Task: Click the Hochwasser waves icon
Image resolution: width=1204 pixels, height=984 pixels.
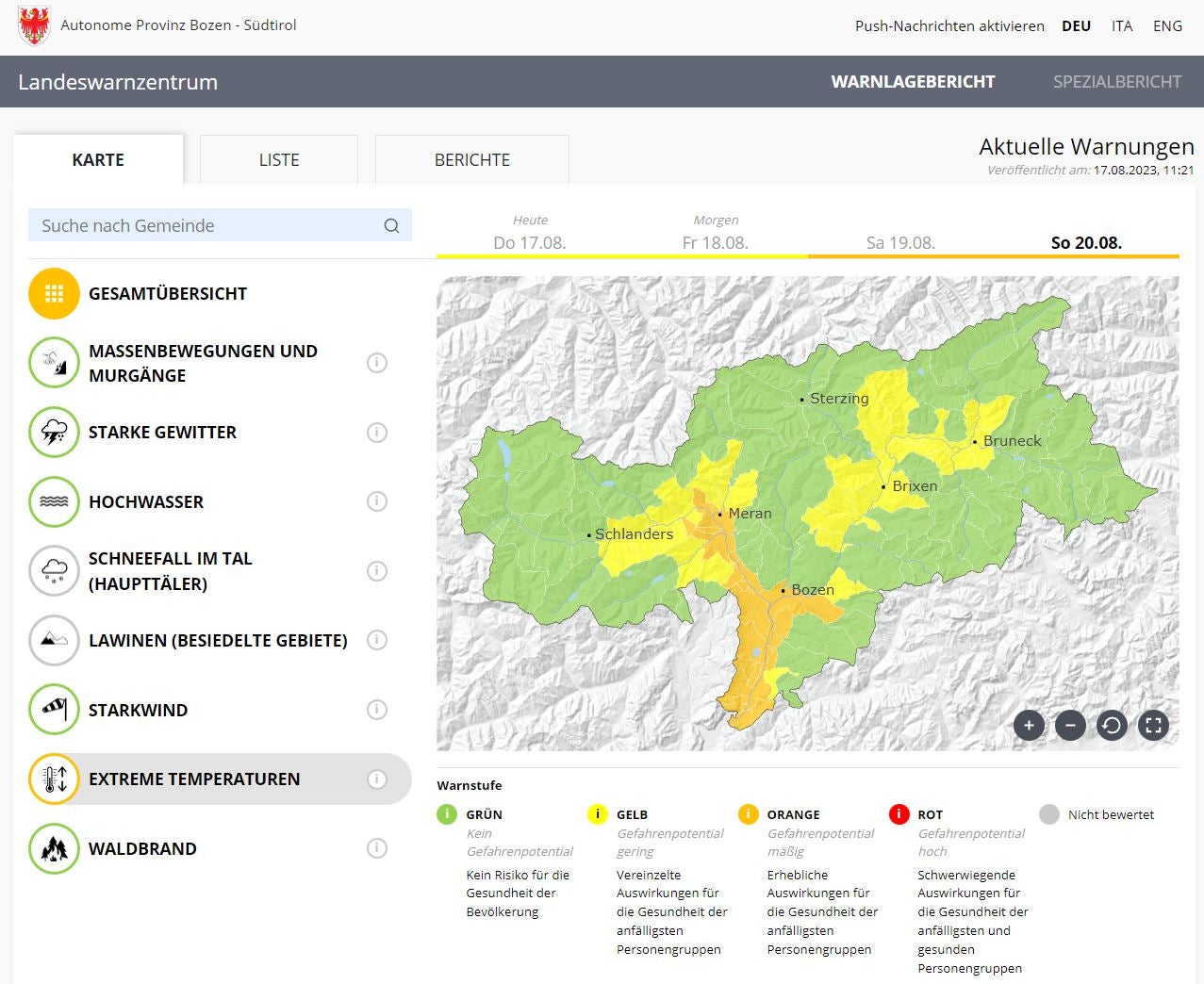Action: (x=54, y=501)
